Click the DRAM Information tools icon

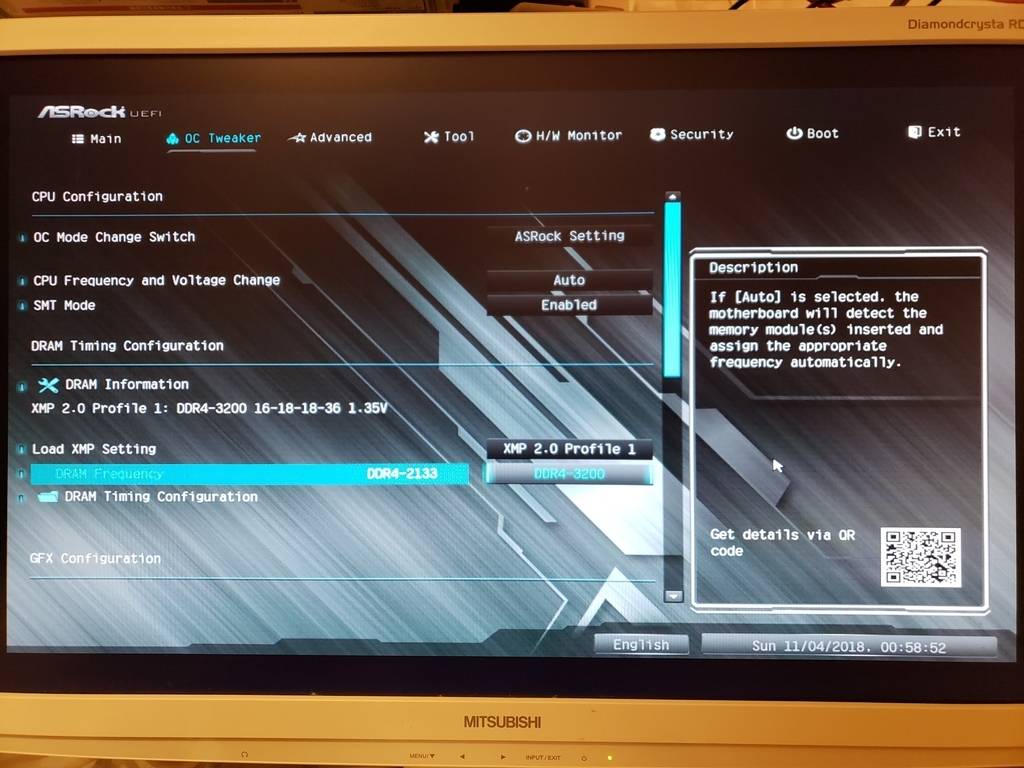[48, 385]
